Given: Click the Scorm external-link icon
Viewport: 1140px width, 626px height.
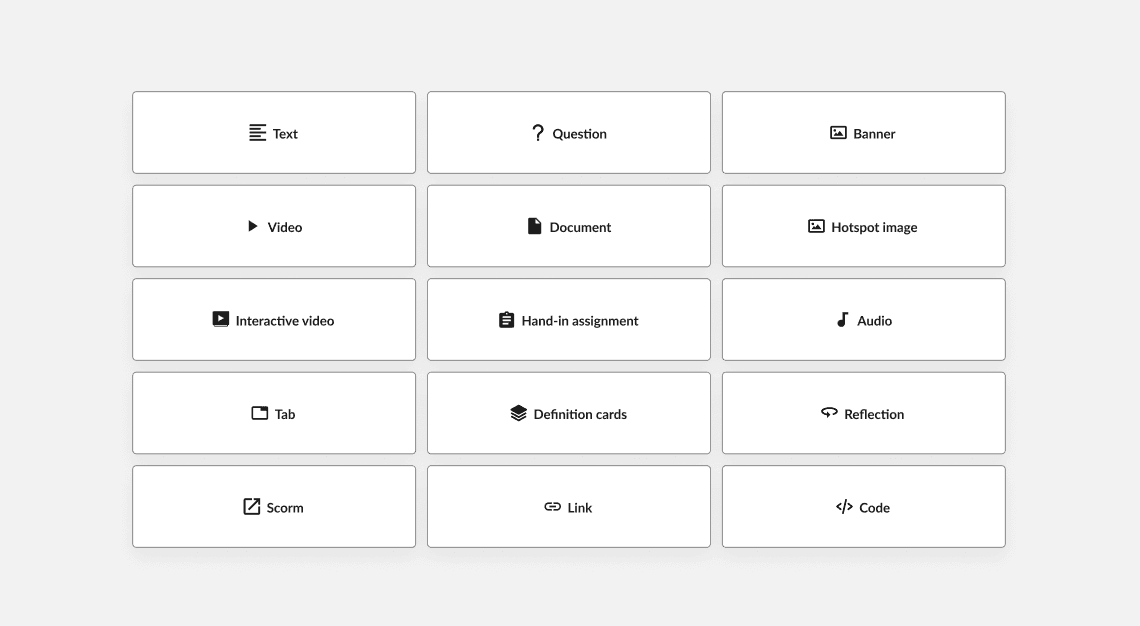Looking at the screenshot, I should click(x=252, y=507).
